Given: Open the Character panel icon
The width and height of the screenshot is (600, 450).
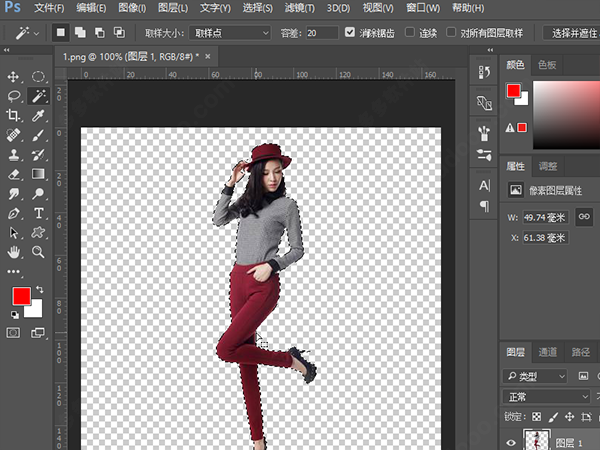Looking at the screenshot, I should pyautogui.click(x=484, y=186).
